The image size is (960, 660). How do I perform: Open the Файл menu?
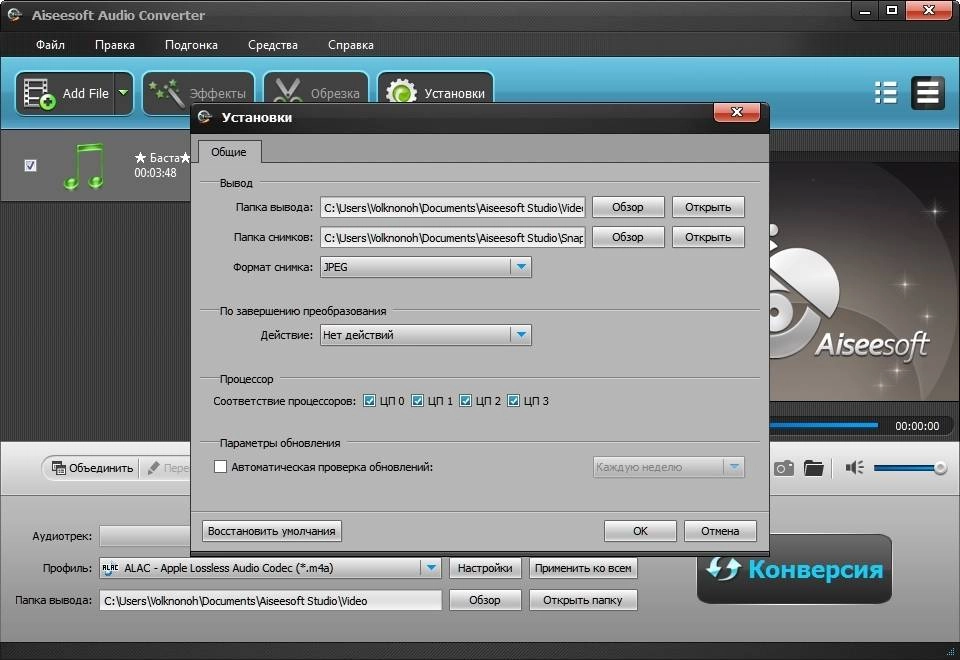click(50, 45)
